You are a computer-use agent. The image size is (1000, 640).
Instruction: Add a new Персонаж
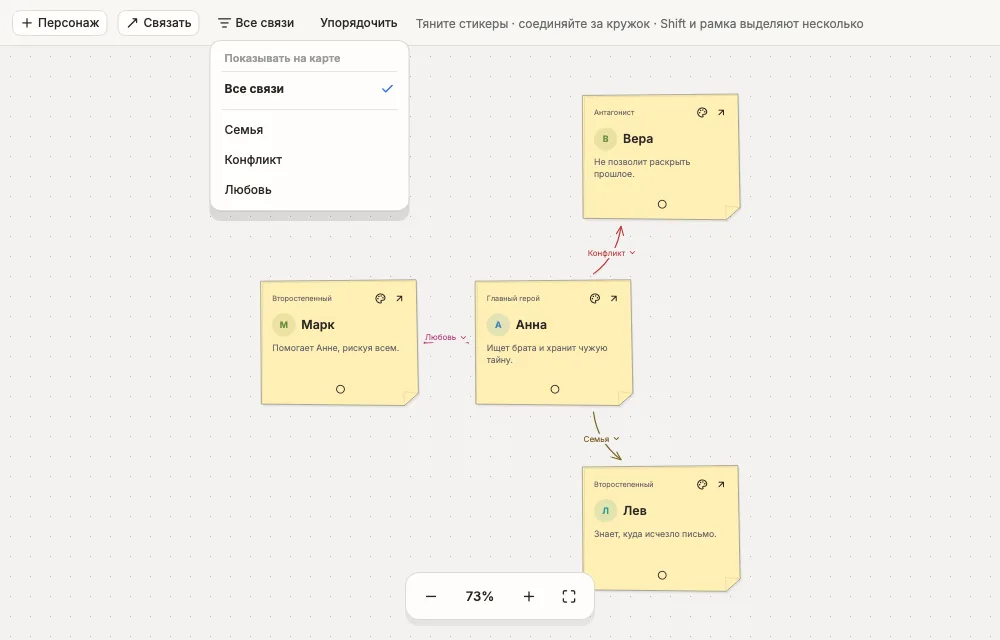(x=60, y=23)
